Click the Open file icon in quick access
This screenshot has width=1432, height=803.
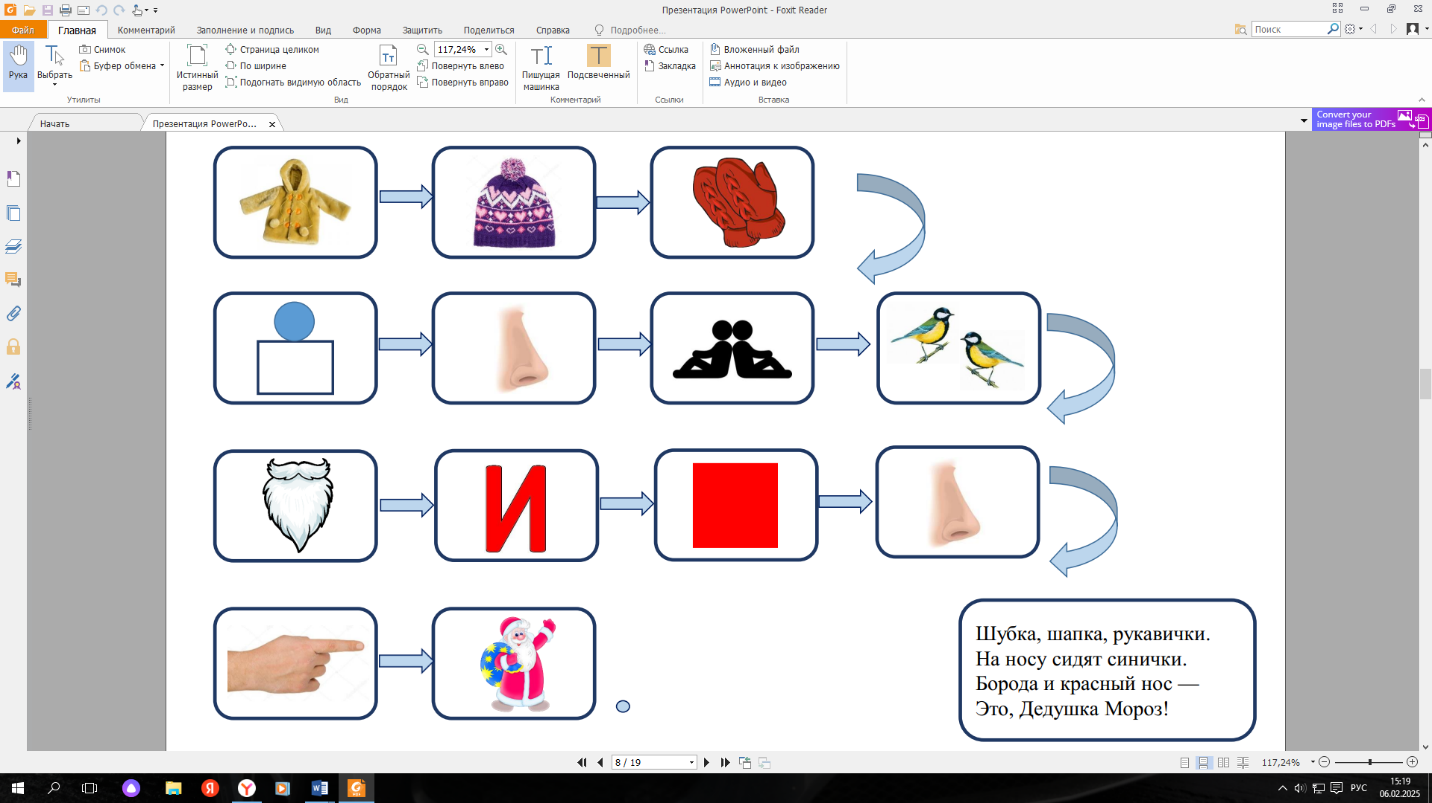click(27, 9)
